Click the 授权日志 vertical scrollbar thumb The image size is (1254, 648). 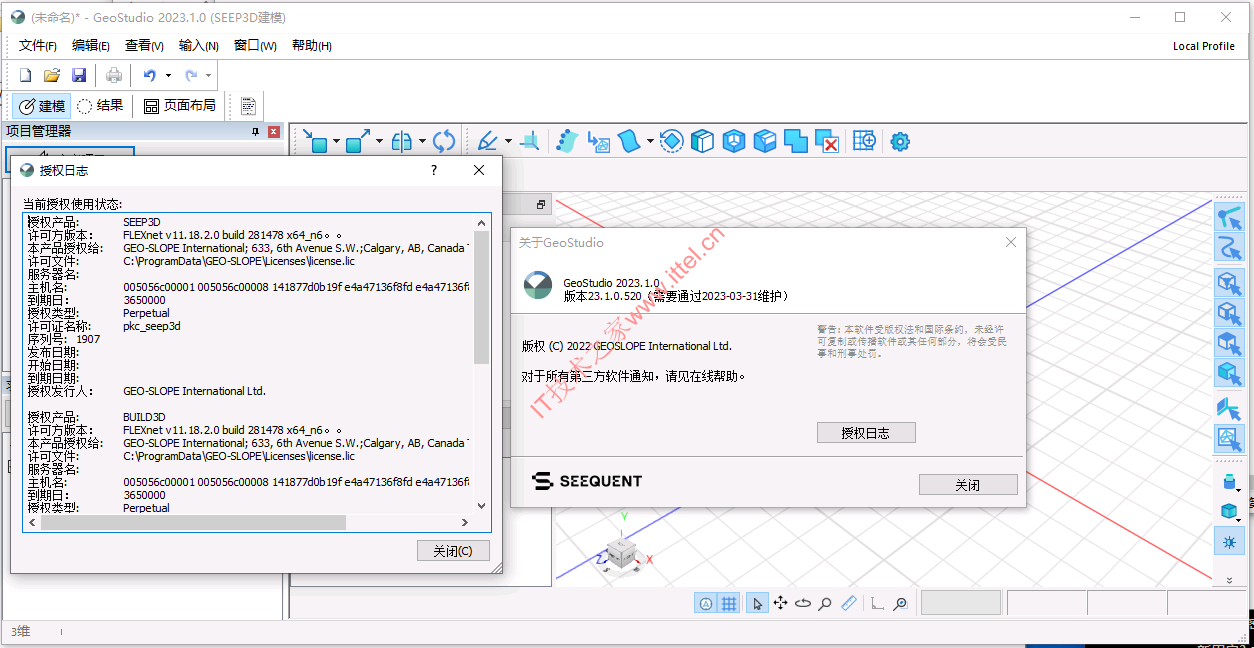click(481, 298)
